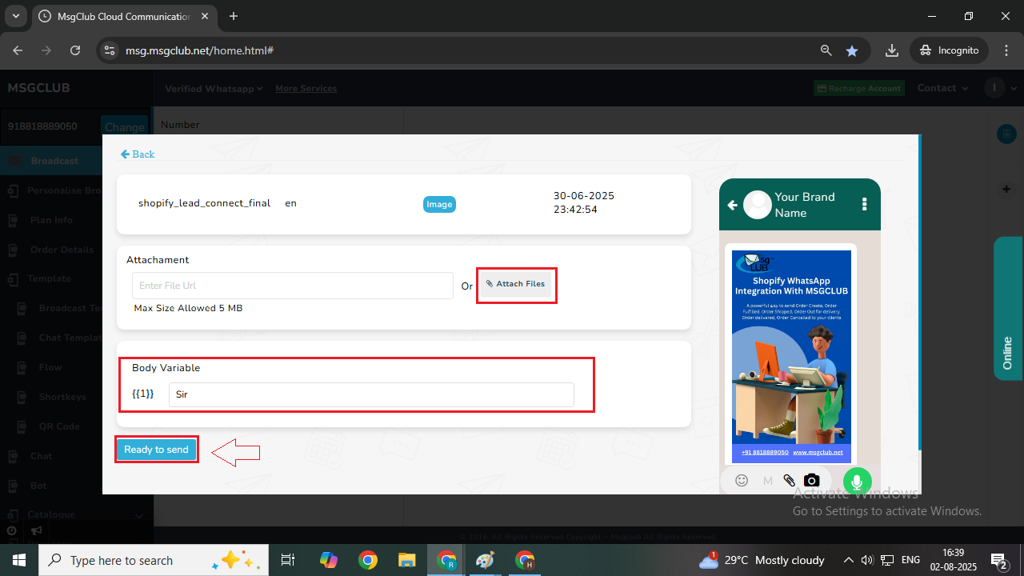Viewport: 1024px width, 576px height.
Task: Open Task View on the taskbar
Action: (x=287, y=560)
